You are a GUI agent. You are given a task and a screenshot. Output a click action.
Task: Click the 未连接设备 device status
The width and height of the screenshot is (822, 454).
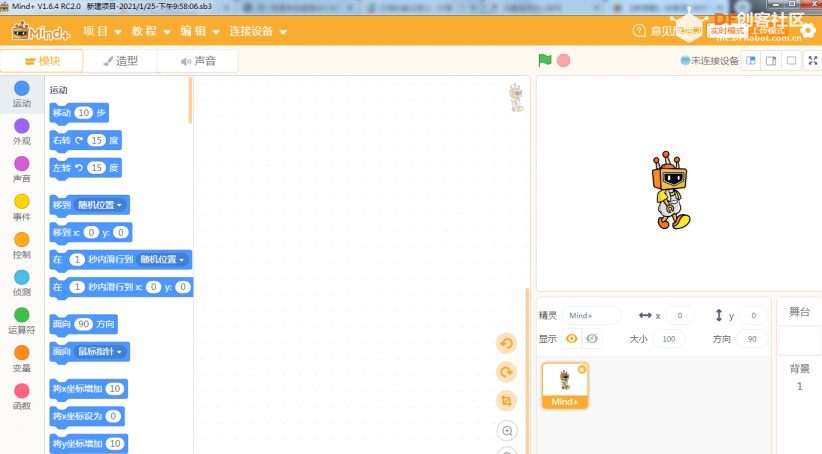(709, 61)
